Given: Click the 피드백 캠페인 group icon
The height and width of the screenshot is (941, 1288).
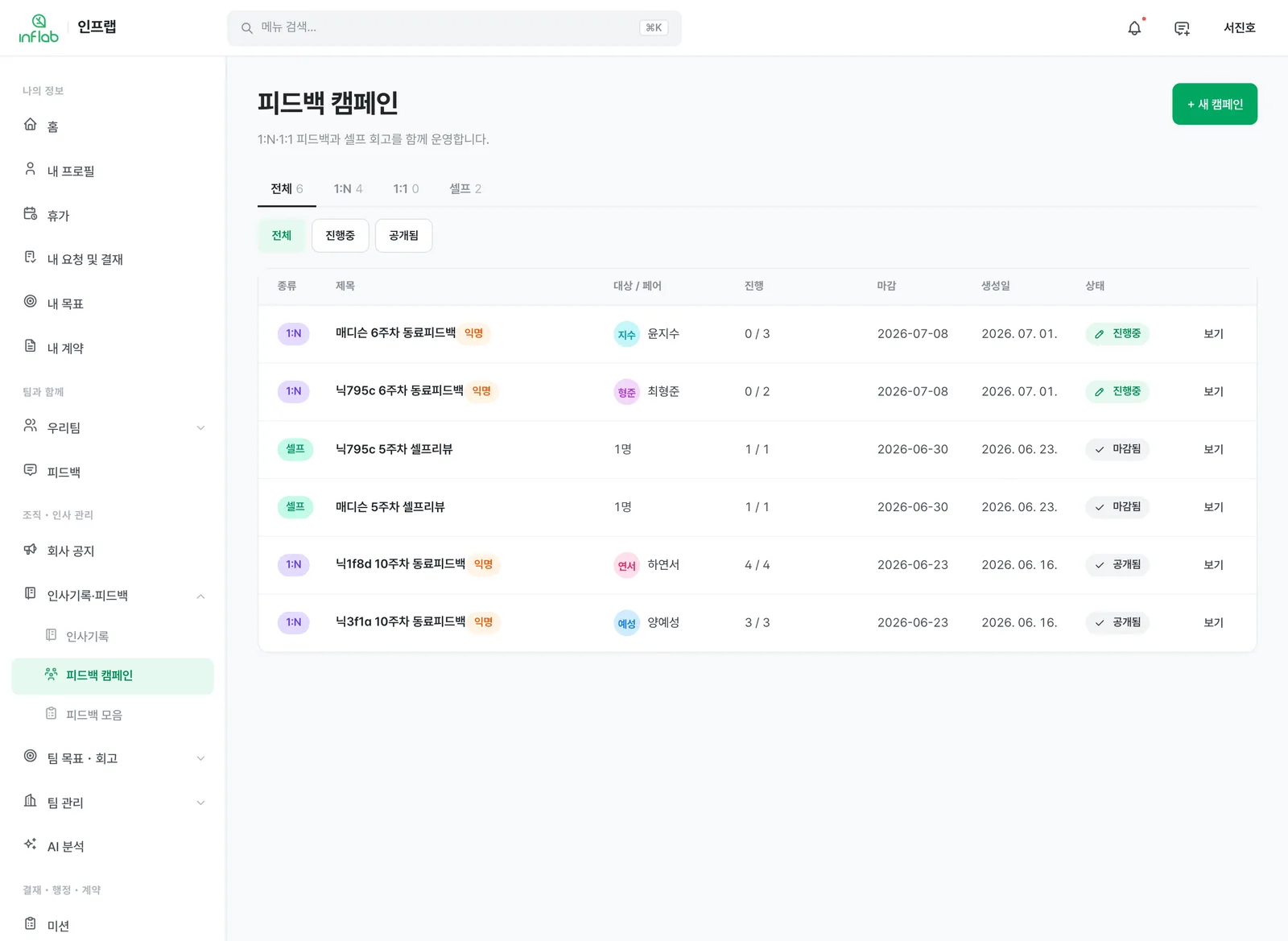Looking at the screenshot, I should [x=52, y=674].
